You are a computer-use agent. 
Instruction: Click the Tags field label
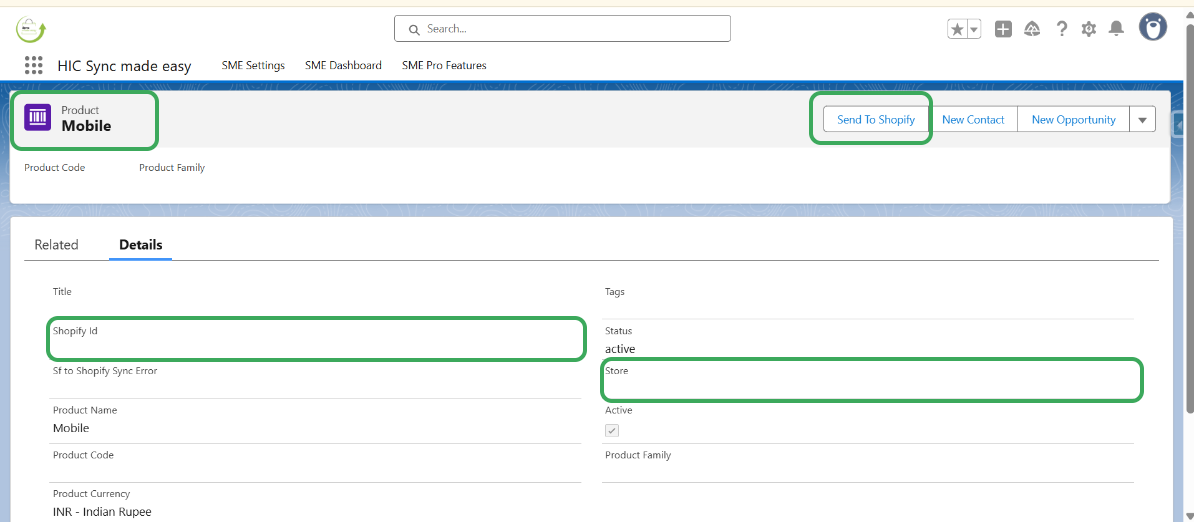point(615,291)
